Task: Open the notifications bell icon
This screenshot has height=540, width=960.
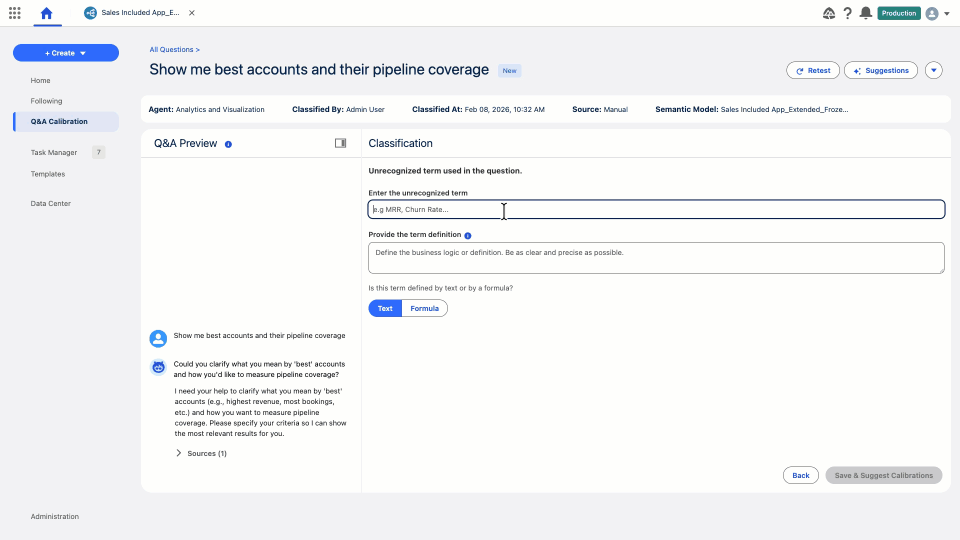Action: coord(865,13)
